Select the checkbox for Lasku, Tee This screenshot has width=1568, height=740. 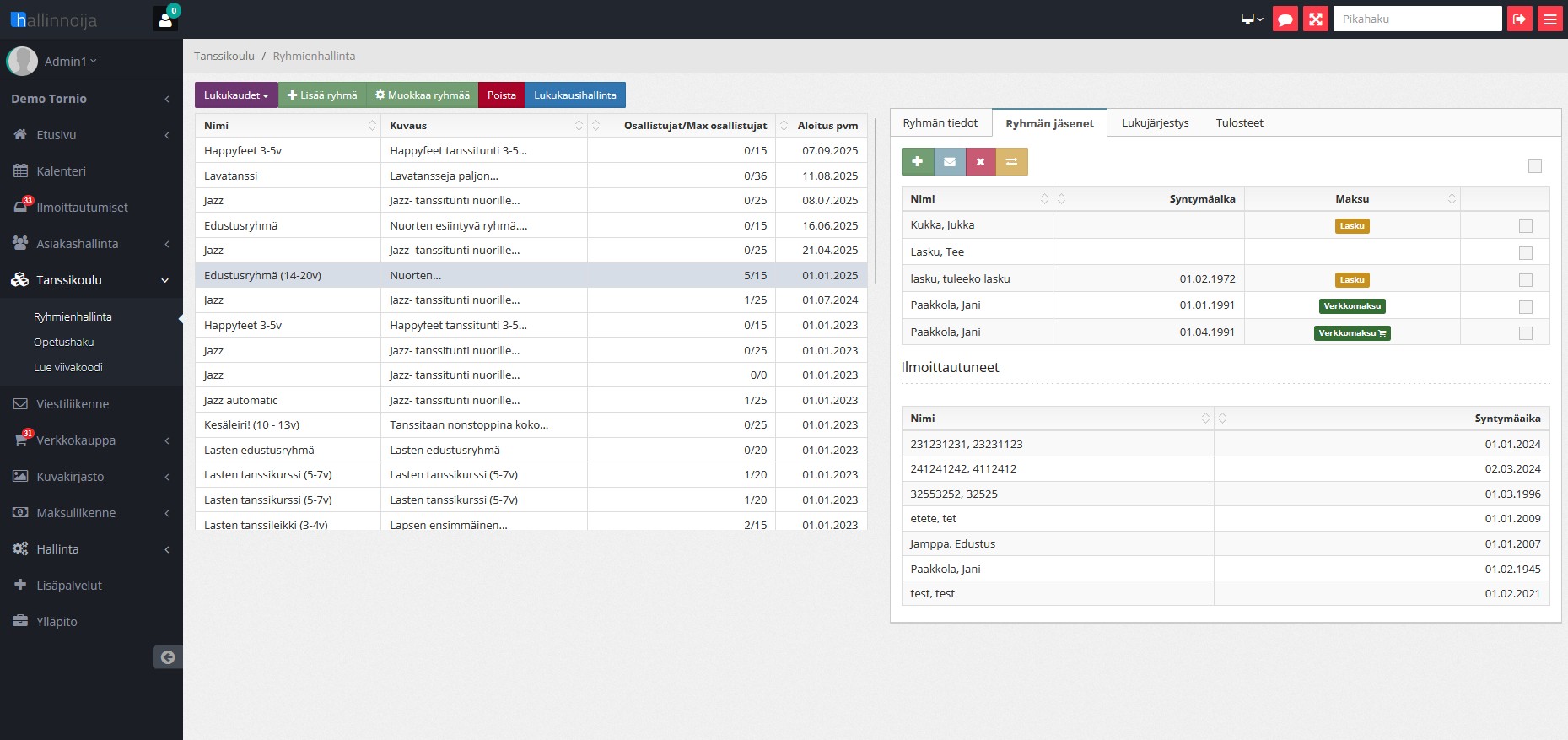point(1525,253)
